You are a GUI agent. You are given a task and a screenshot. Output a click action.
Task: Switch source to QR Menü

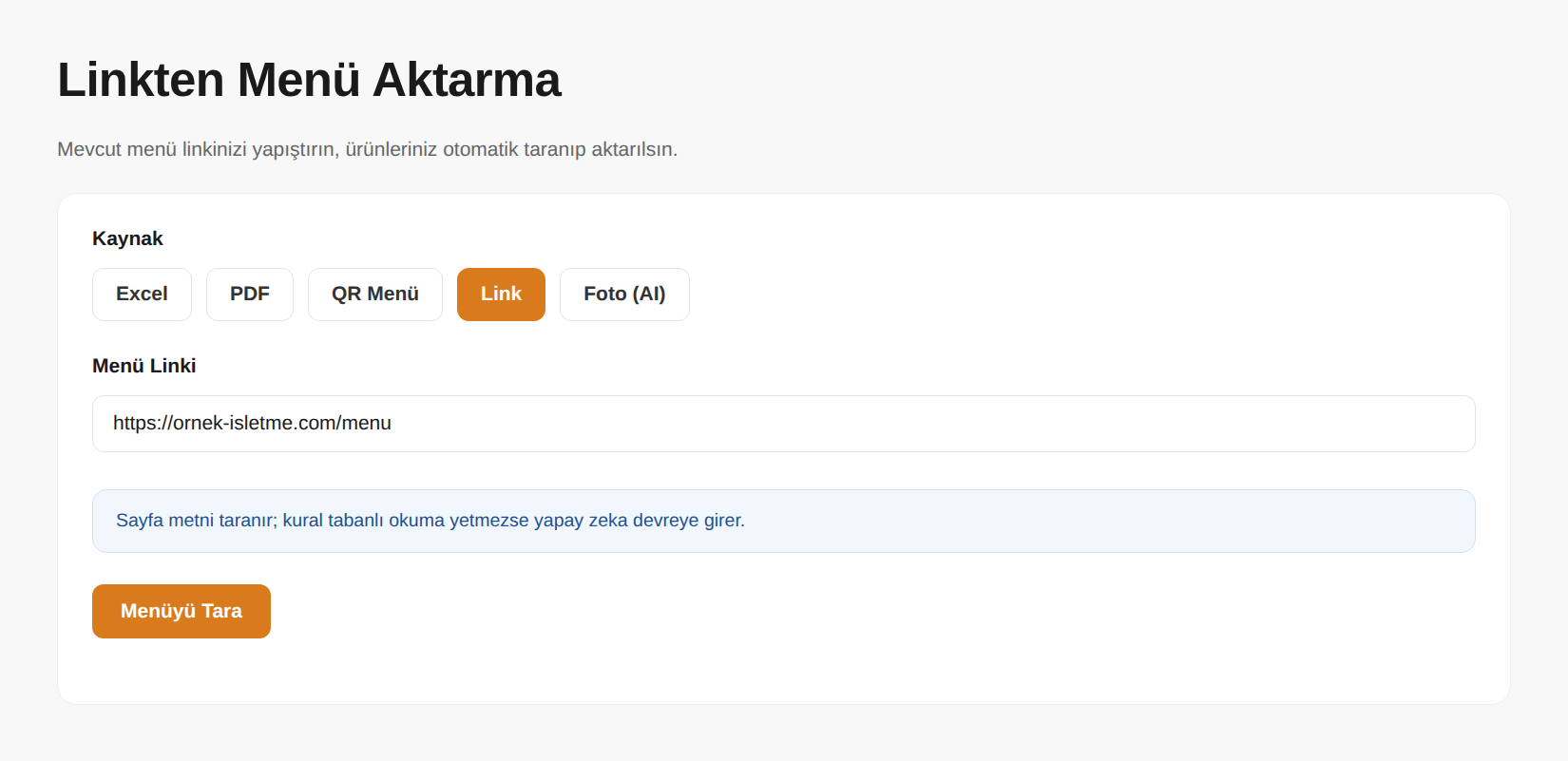[x=375, y=295]
